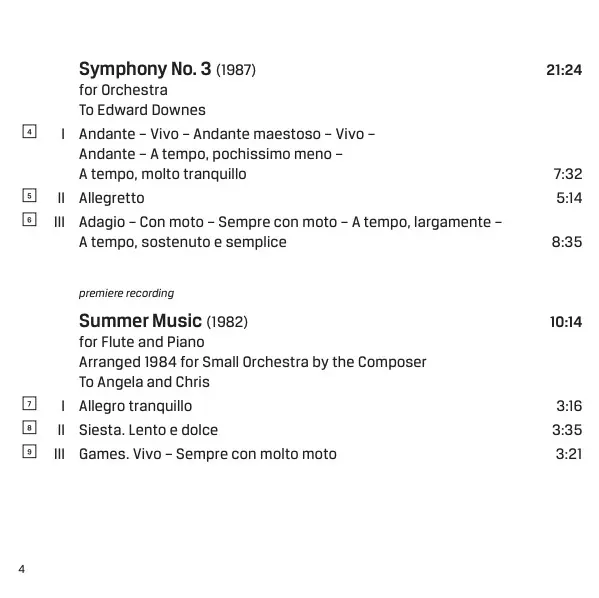The image size is (599, 598).
Task: Click the track 7 number box
Action: [x=29, y=403]
